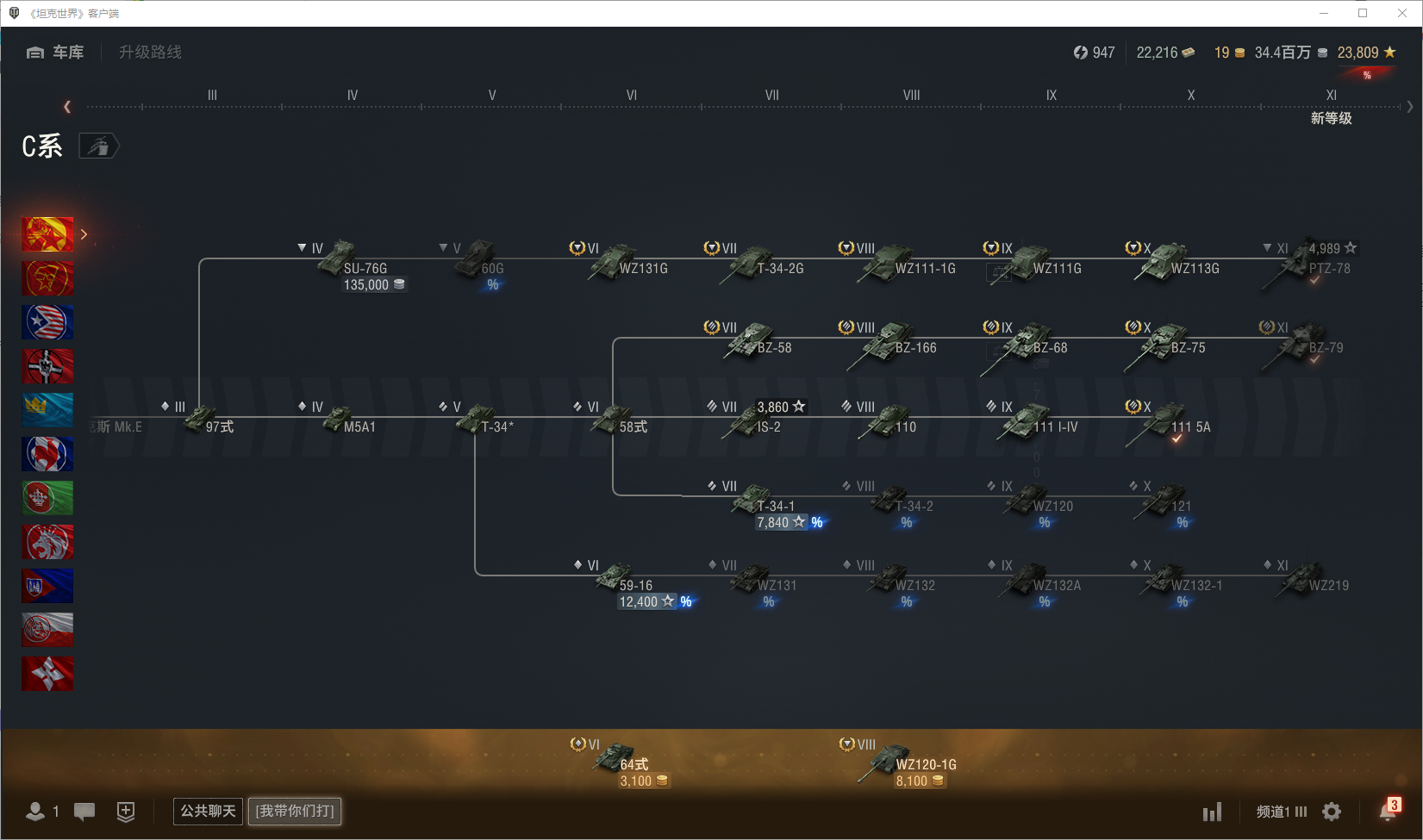Select the 升级路线 tech tree tab
1423x840 pixels.
coord(150,53)
